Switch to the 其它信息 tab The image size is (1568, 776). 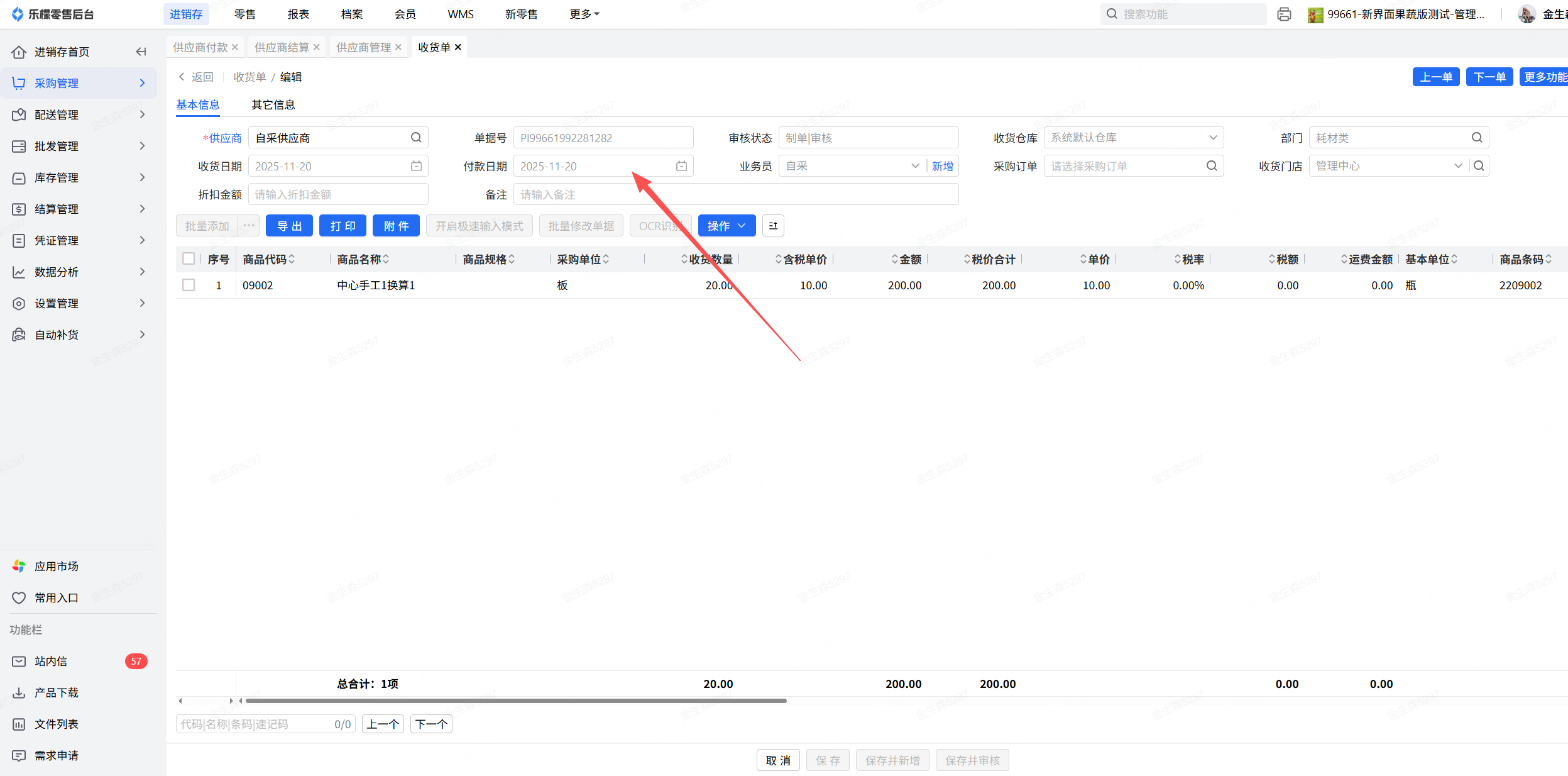click(273, 104)
